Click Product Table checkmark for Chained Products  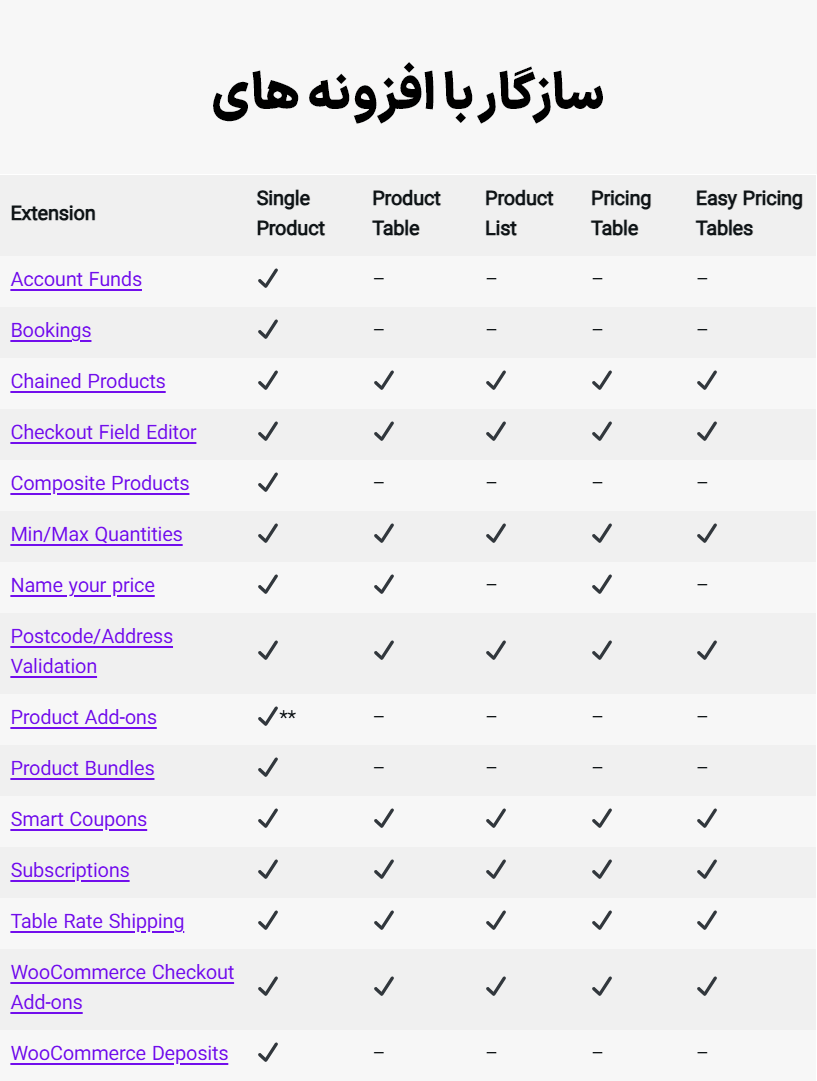[383, 381]
